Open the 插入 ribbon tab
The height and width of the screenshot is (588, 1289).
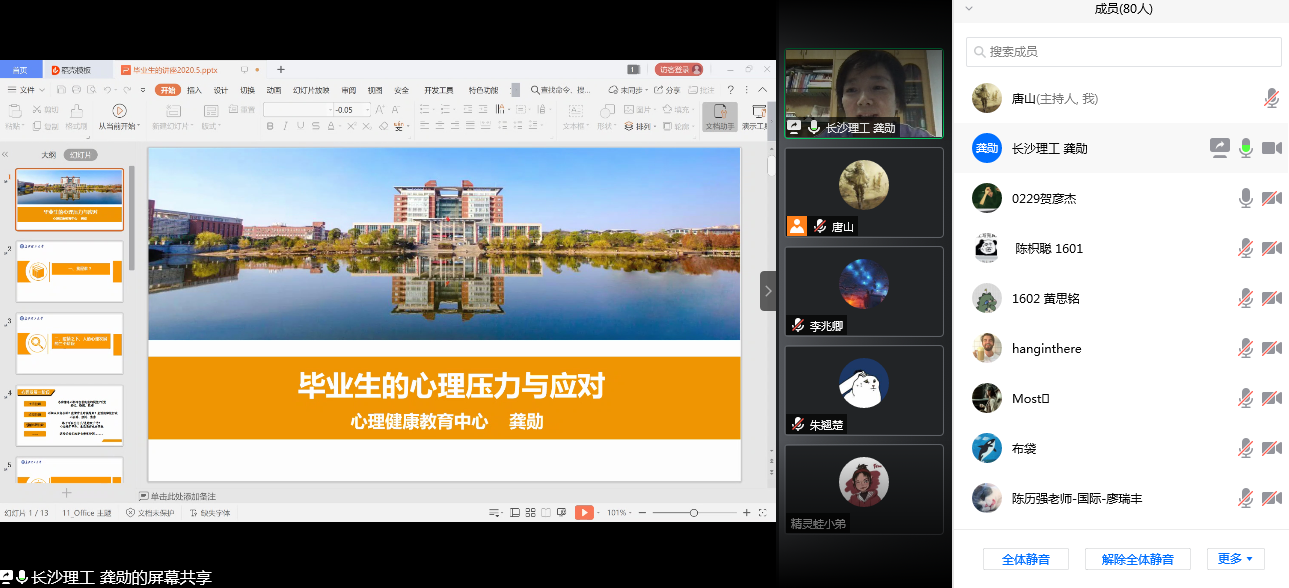(x=194, y=90)
